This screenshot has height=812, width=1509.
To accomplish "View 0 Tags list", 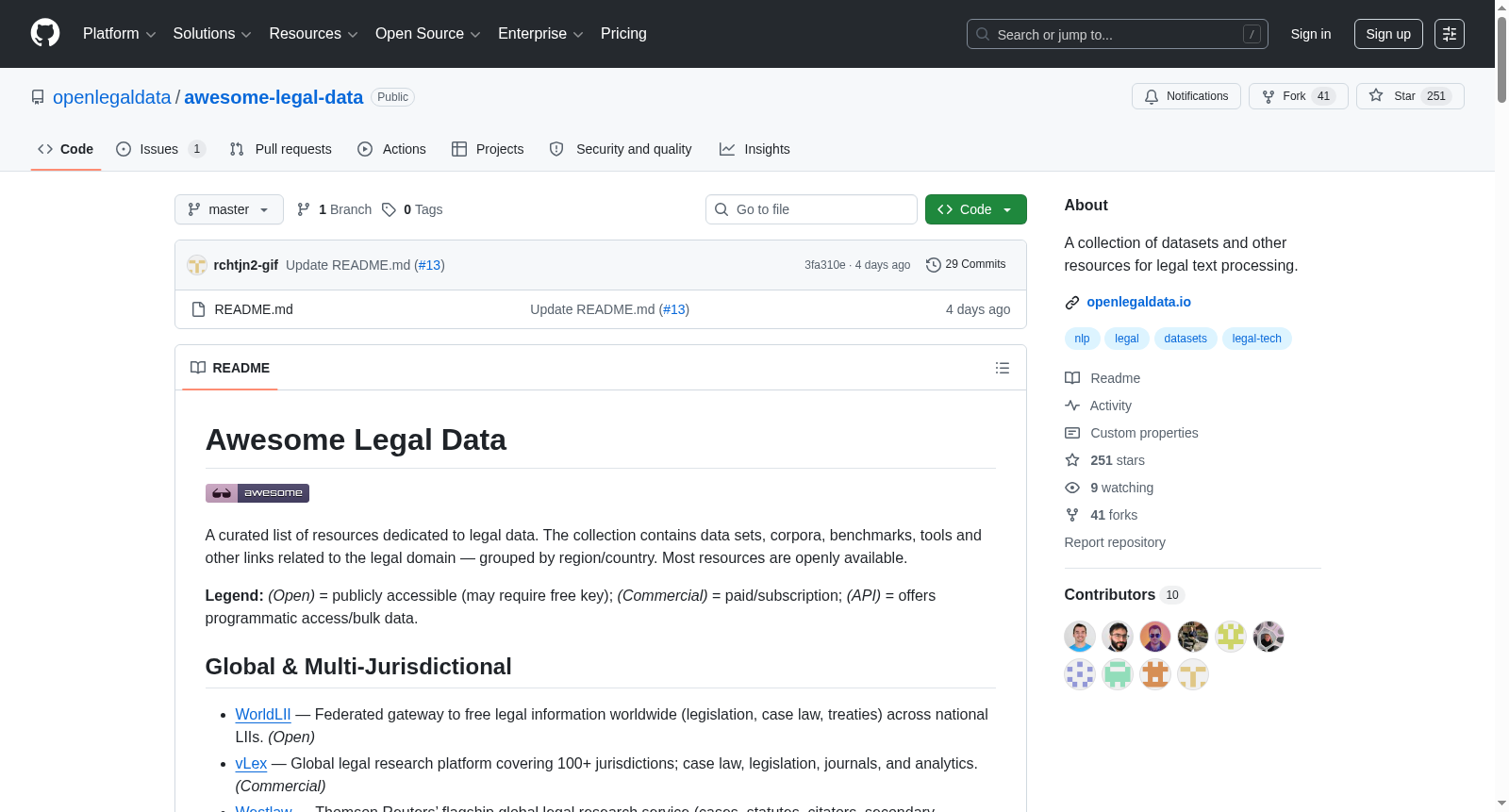I will [412, 209].
